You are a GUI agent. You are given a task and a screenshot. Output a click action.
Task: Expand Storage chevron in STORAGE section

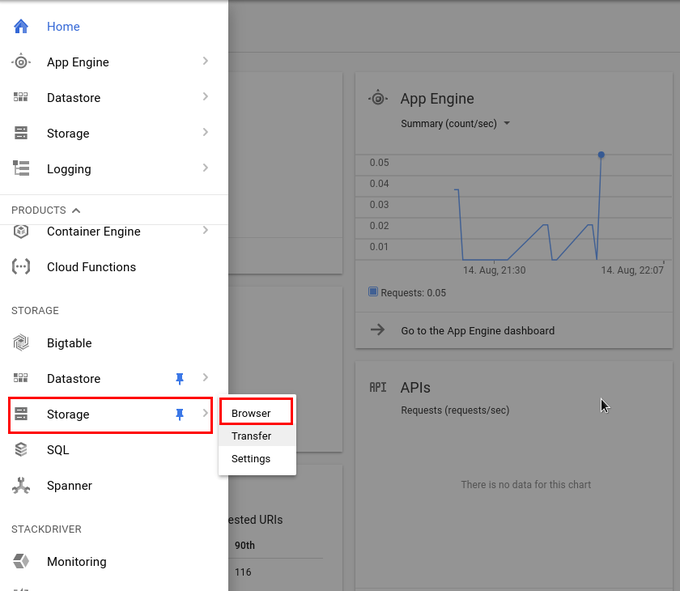[205, 413]
